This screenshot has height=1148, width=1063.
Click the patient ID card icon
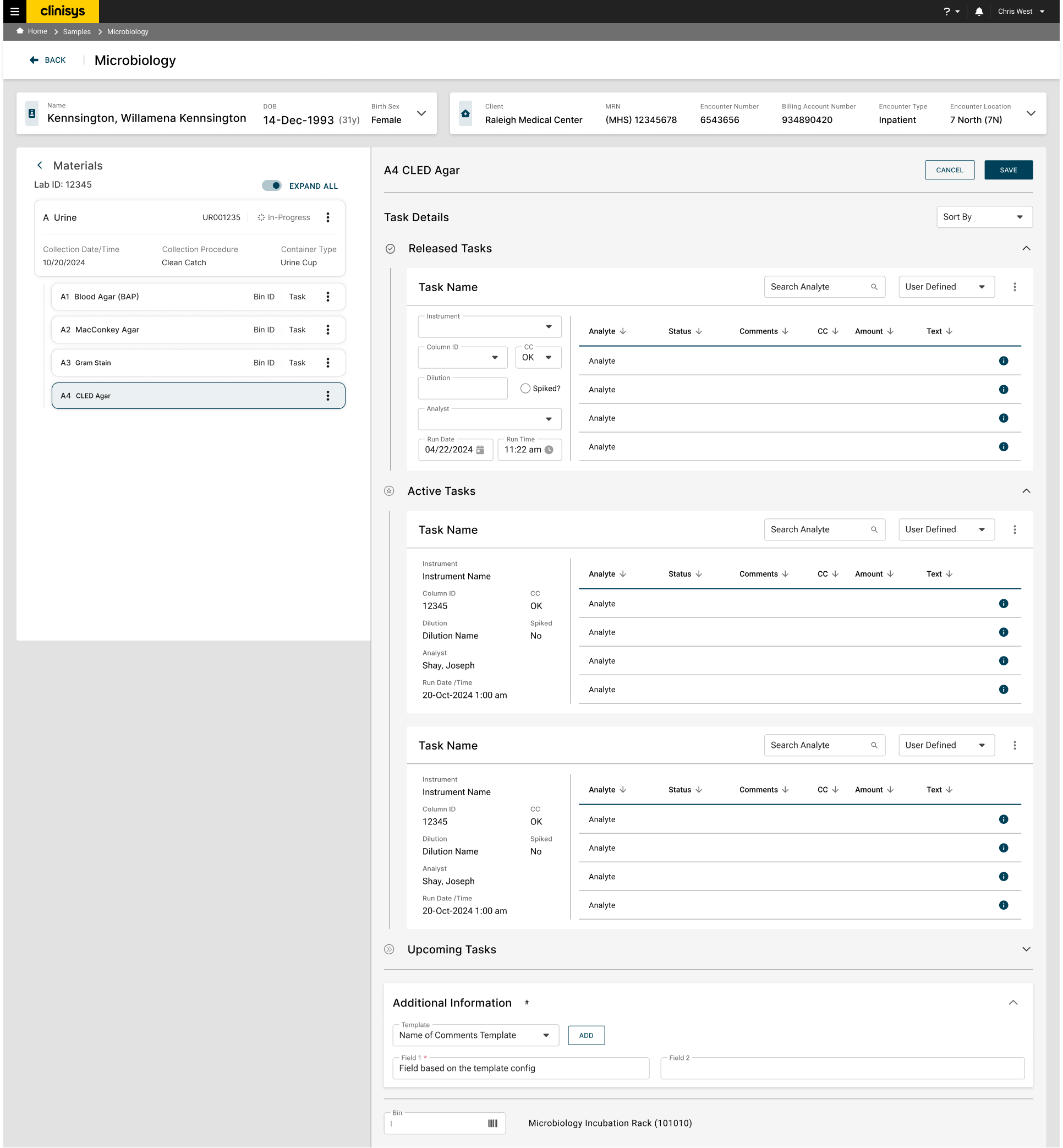click(32, 113)
